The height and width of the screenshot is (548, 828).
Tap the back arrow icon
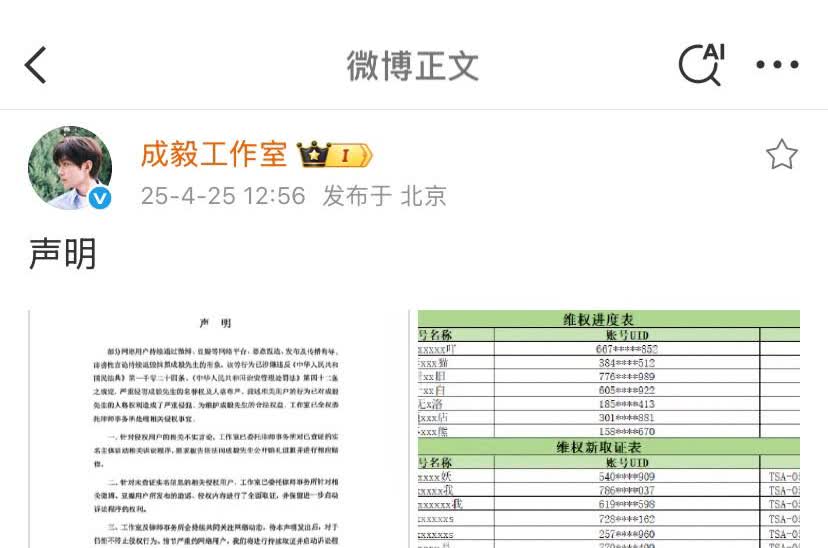point(36,65)
